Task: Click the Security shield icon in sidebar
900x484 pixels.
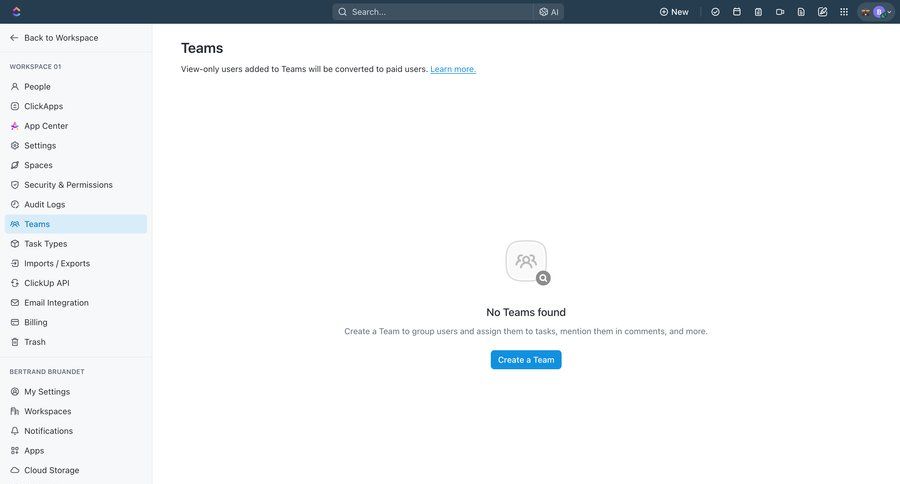Action: (x=15, y=185)
